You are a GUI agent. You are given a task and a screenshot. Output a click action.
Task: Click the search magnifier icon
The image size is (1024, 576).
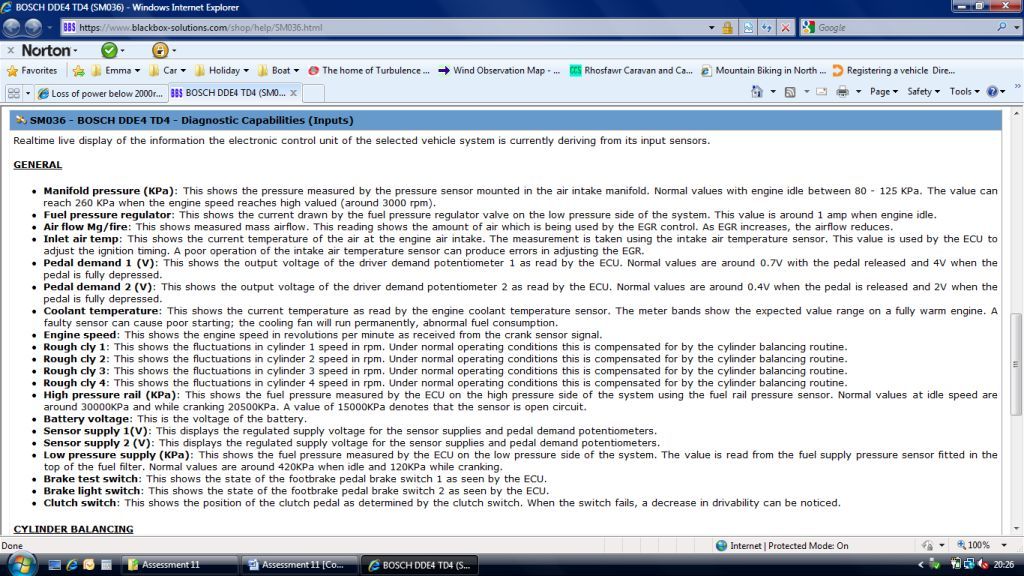[1002, 27]
